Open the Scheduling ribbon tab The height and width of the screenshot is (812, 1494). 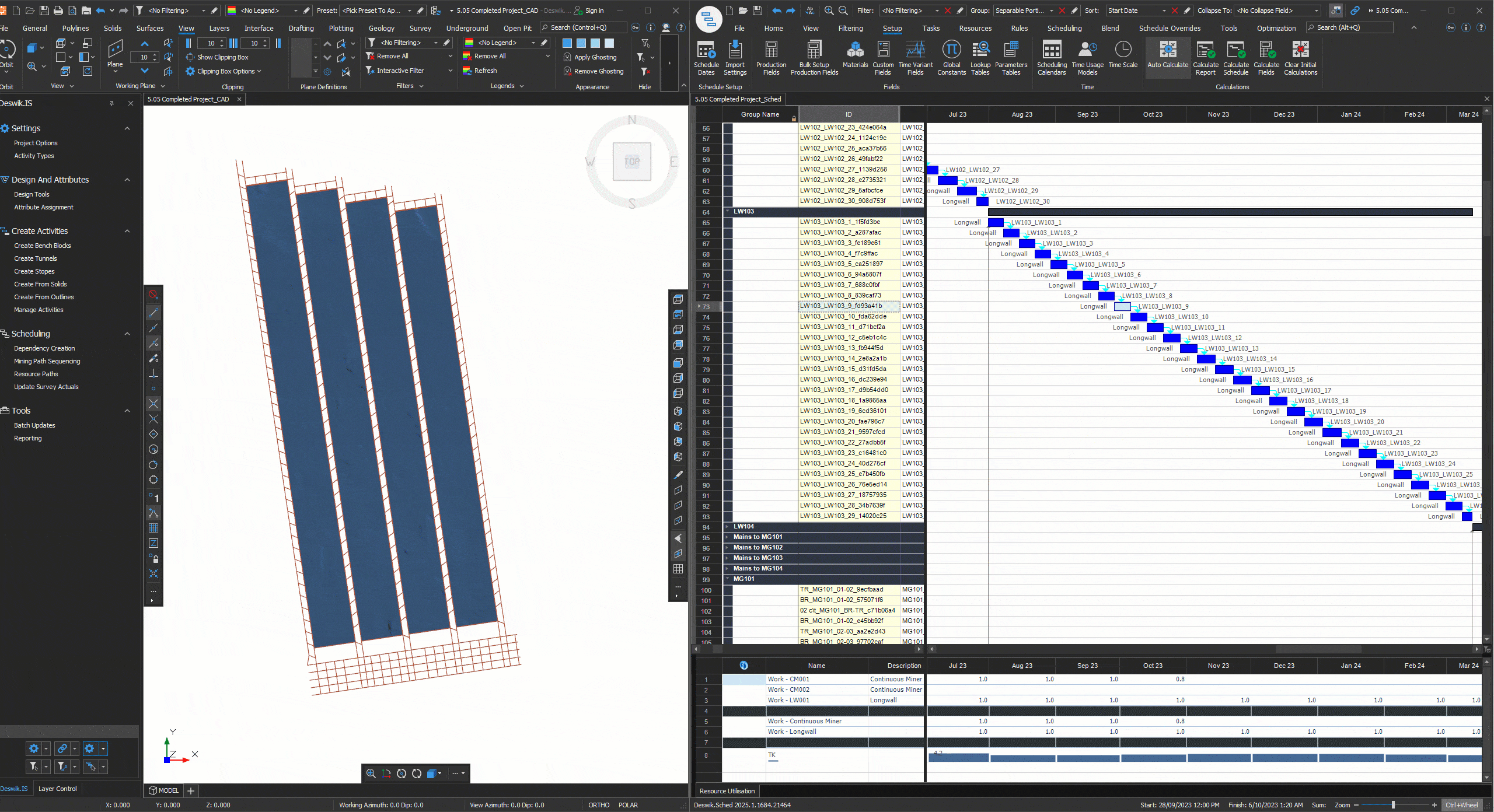coord(1064,28)
